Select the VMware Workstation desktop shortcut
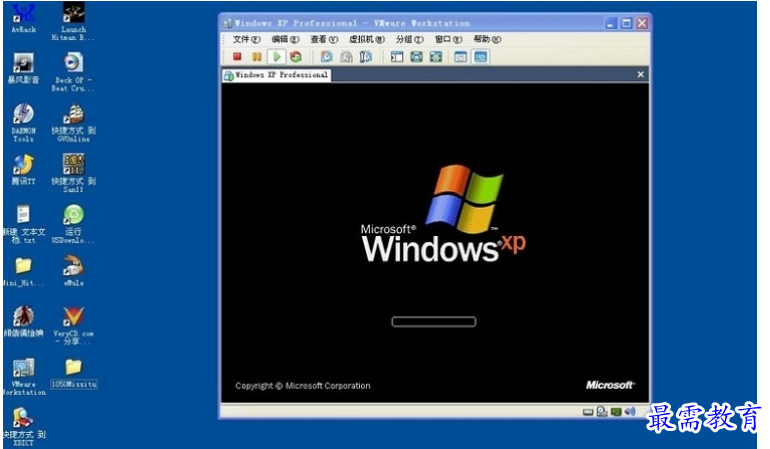The image size is (770, 449). coord(23,377)
